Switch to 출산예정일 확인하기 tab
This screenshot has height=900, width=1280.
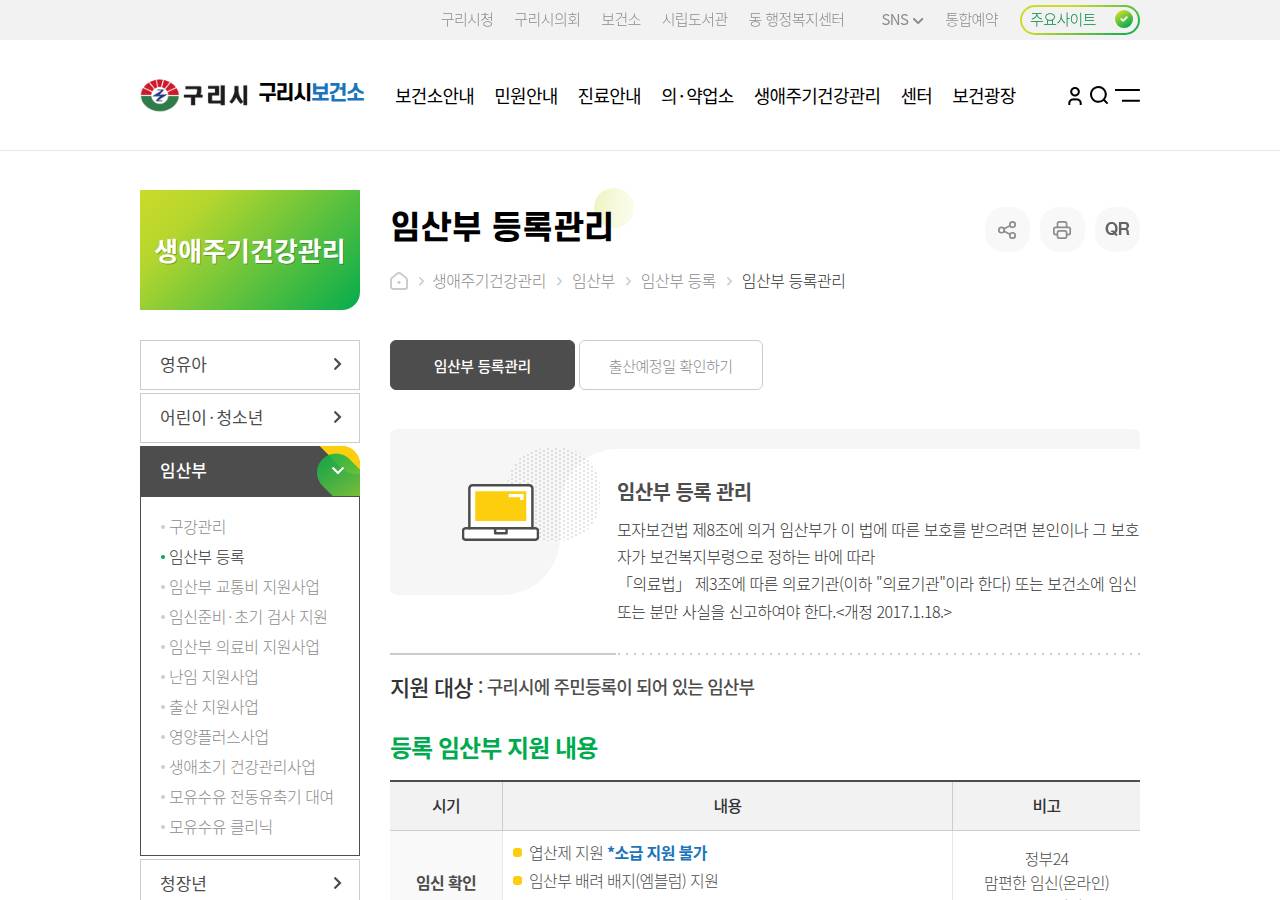tap(671, 365)
